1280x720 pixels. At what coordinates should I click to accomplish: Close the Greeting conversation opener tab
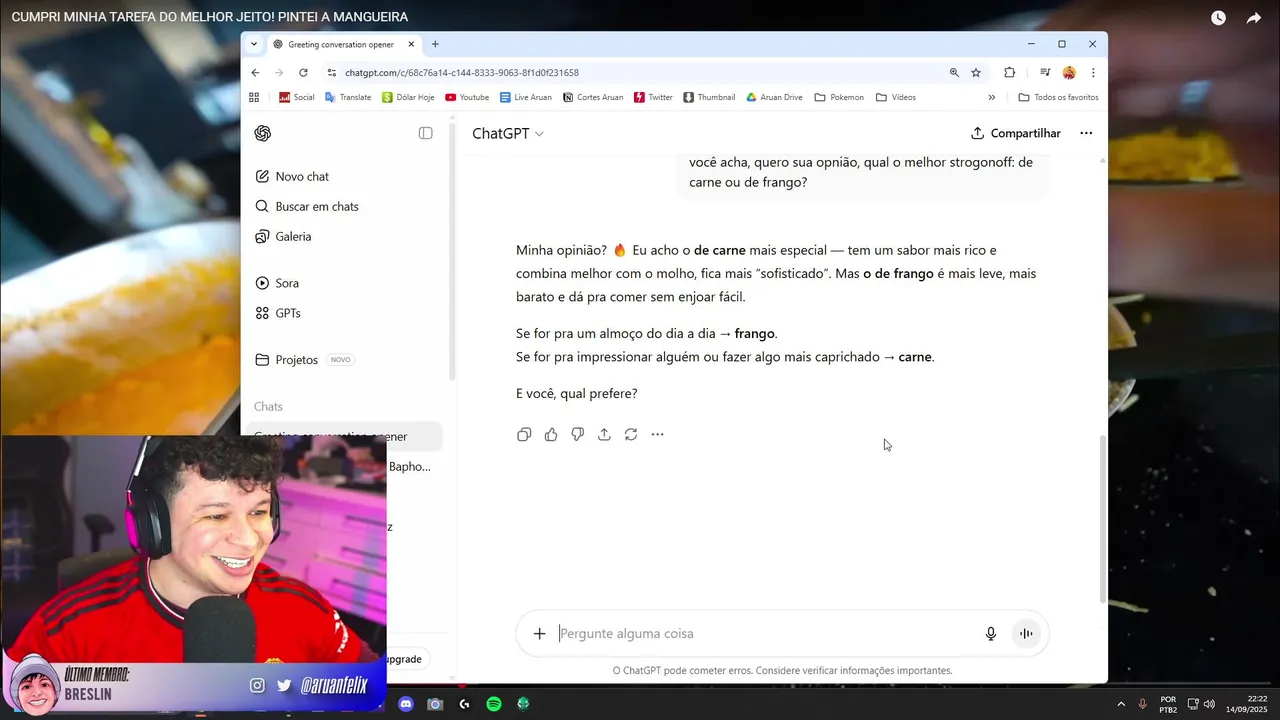(411, 44)
